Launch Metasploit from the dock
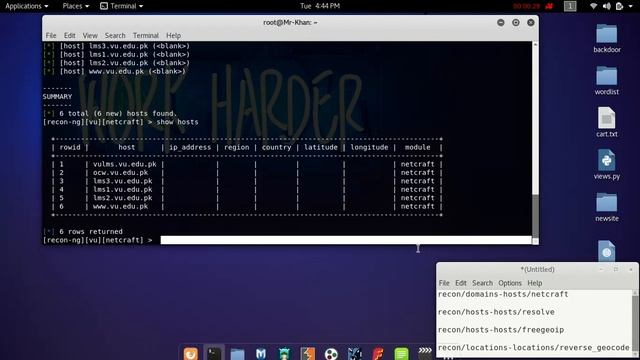Screen dimensions: 640x360 coord(261,353)
